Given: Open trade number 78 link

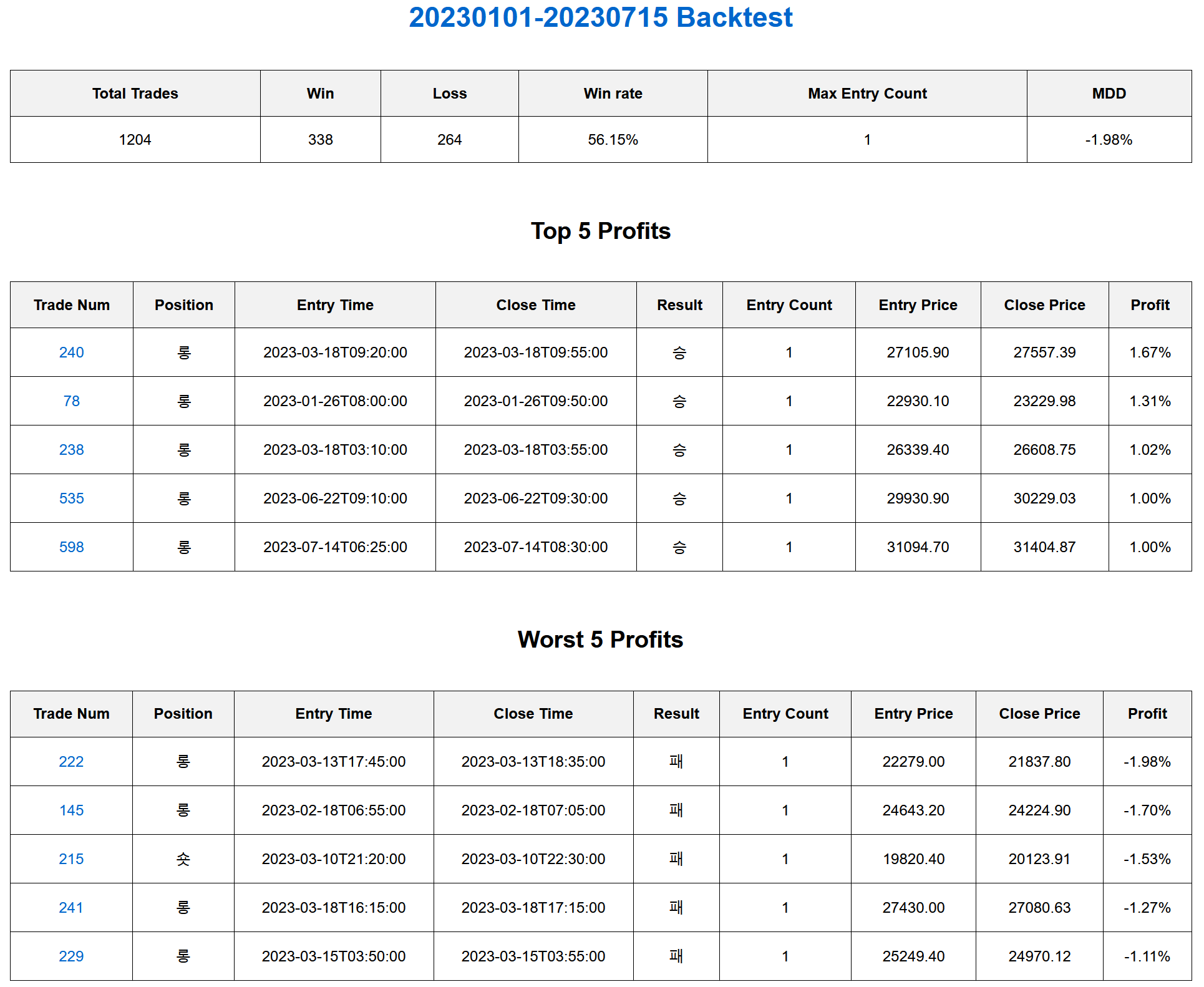Looking at the screenshot, I should click(71, 401).
